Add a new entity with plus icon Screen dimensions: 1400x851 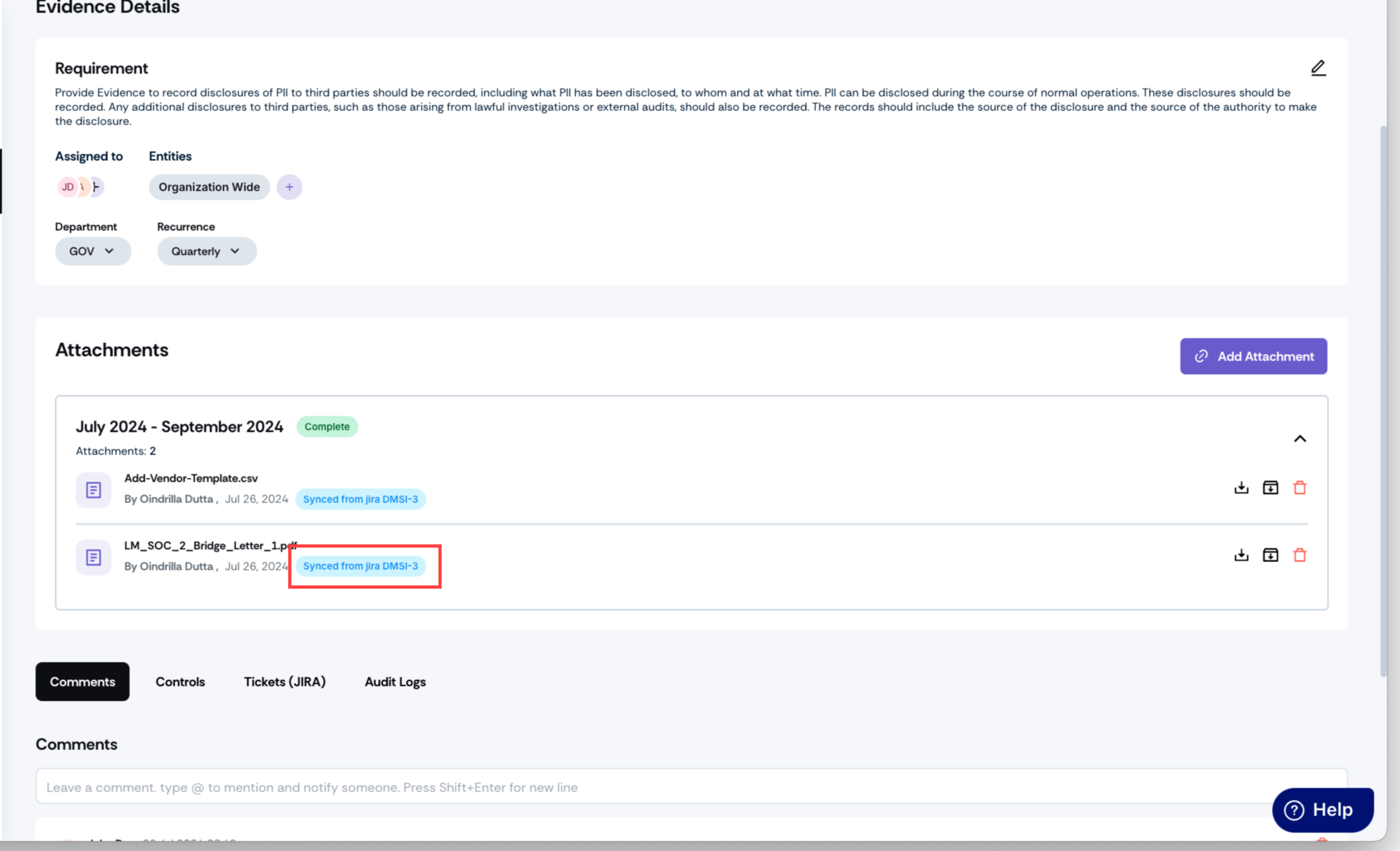[290, 187]
